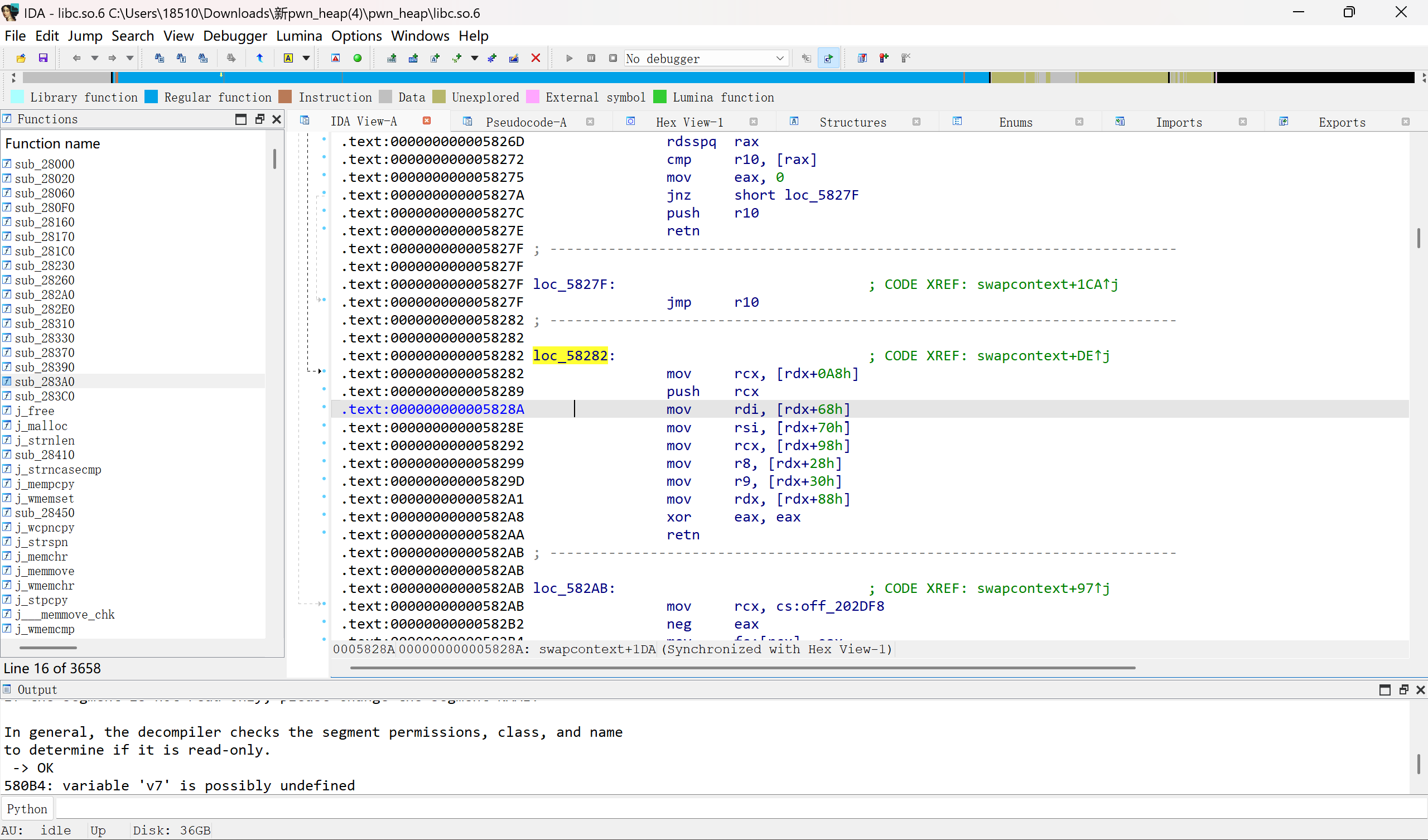Open the File menu

15,36
